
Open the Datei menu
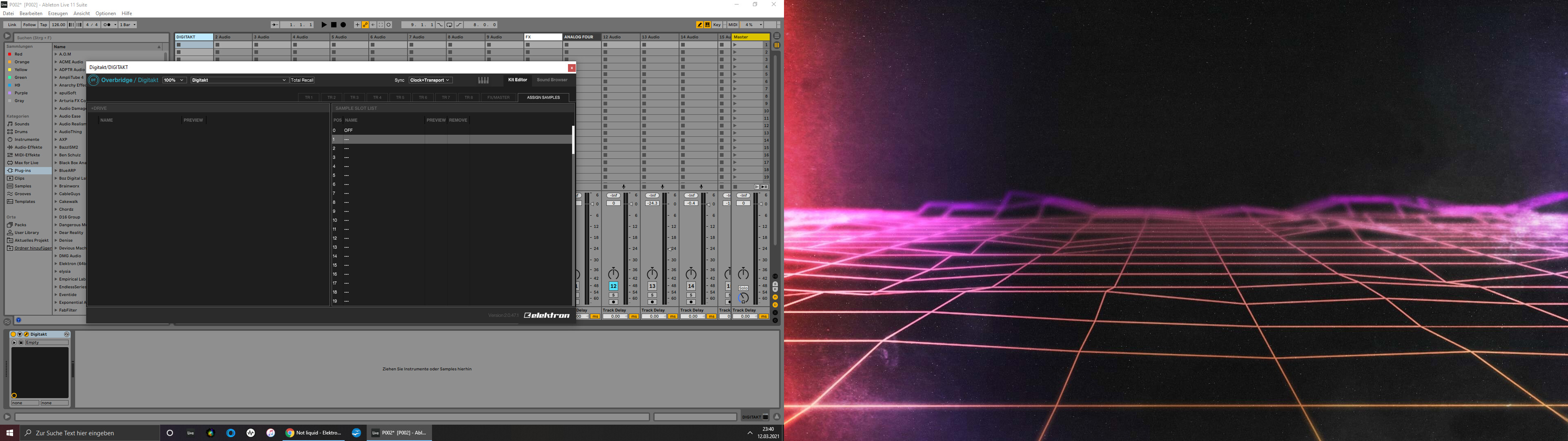(9, 13)
